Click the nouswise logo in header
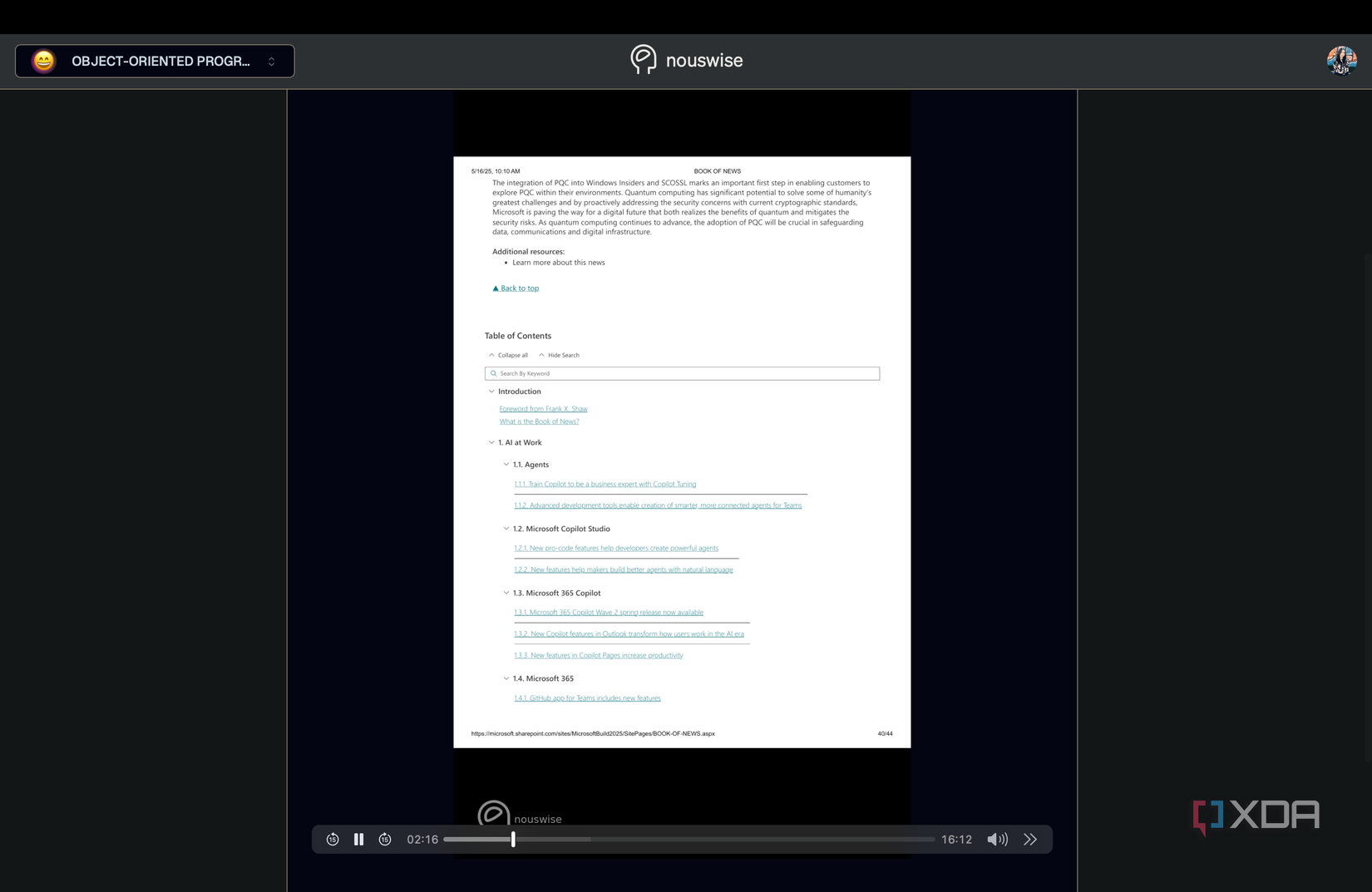 click(686, 60)
